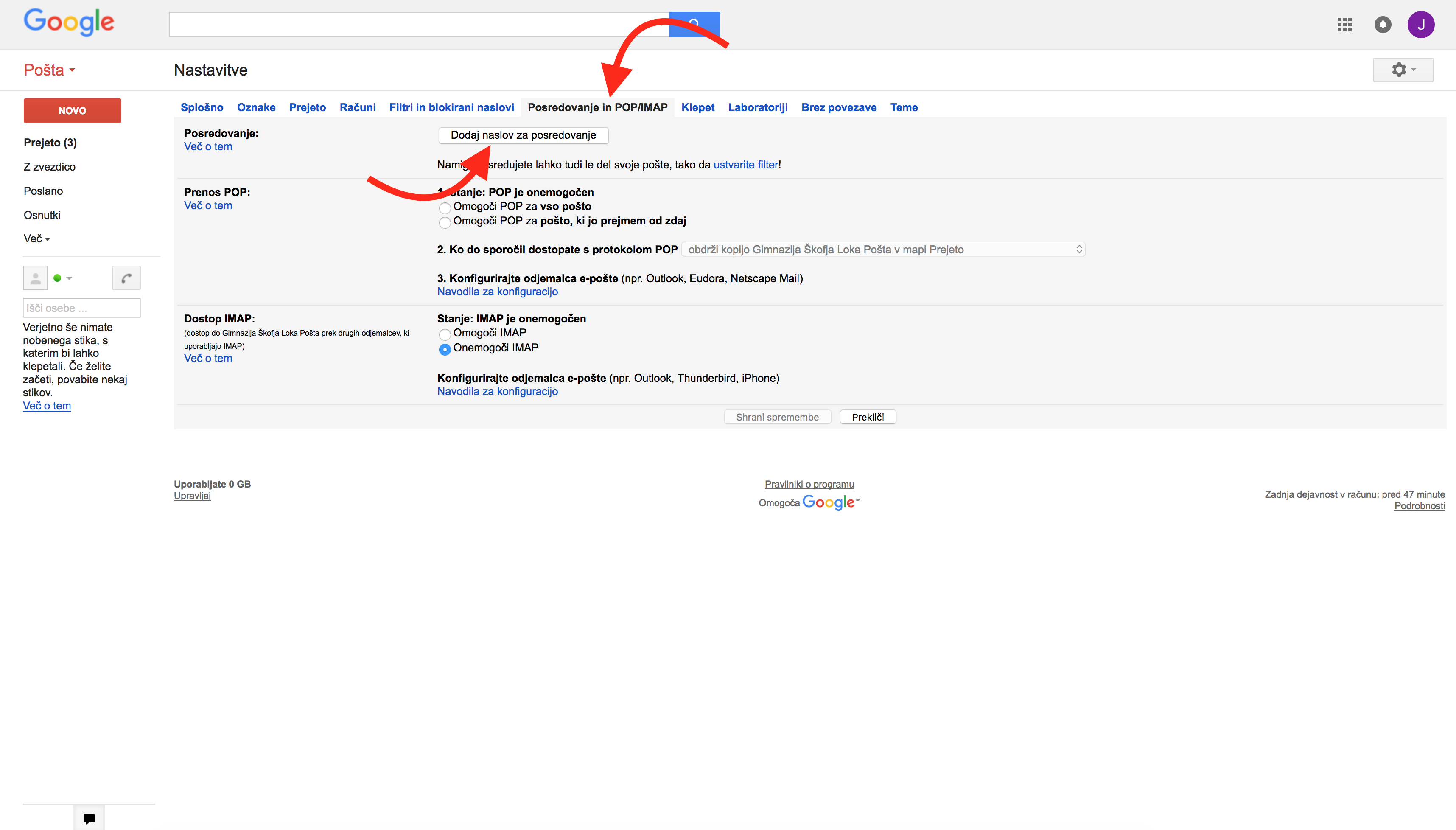Open the green chat status dropdown
This screenshot has height=830, width=1456.
tap(63, 278)
